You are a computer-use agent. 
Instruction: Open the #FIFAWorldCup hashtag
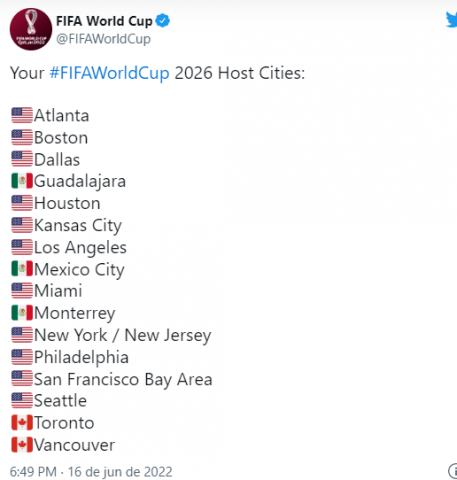point(109,73)
